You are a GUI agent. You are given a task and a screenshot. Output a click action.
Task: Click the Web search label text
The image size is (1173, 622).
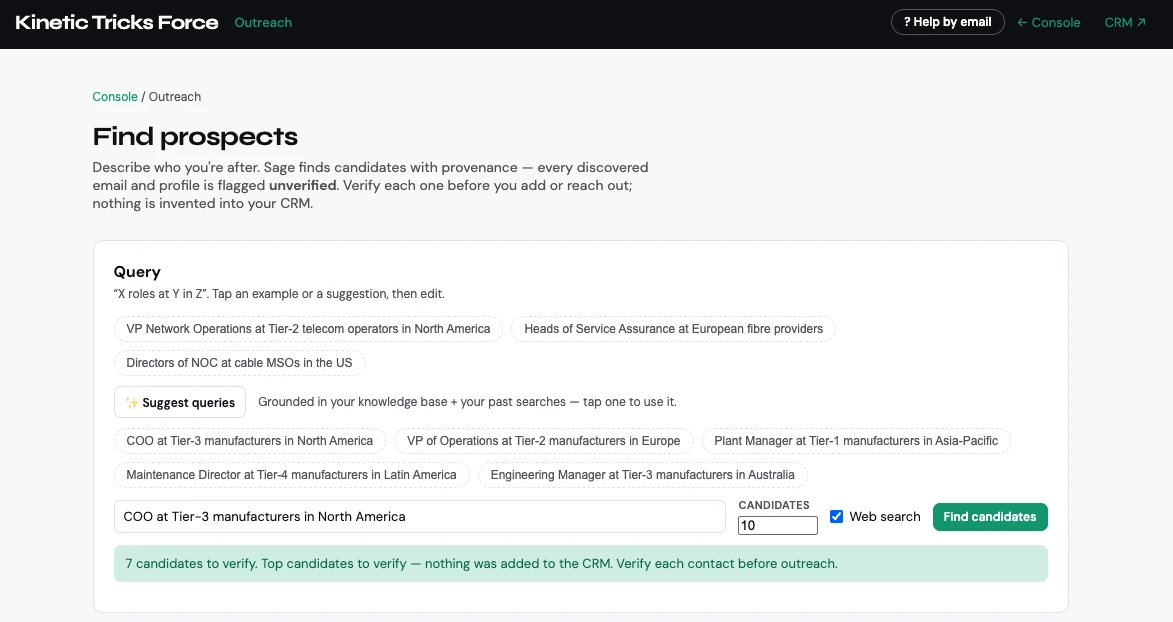pyautogui.click(x=885, y=516)
